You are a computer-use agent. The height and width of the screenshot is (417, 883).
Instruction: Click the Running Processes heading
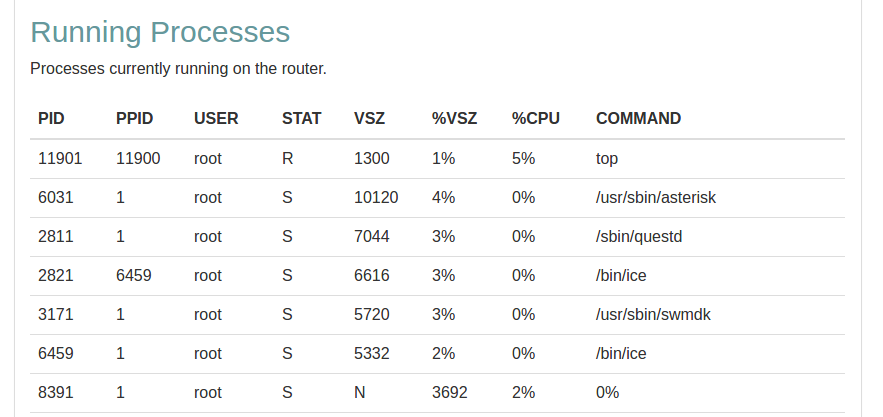point(160,32)
